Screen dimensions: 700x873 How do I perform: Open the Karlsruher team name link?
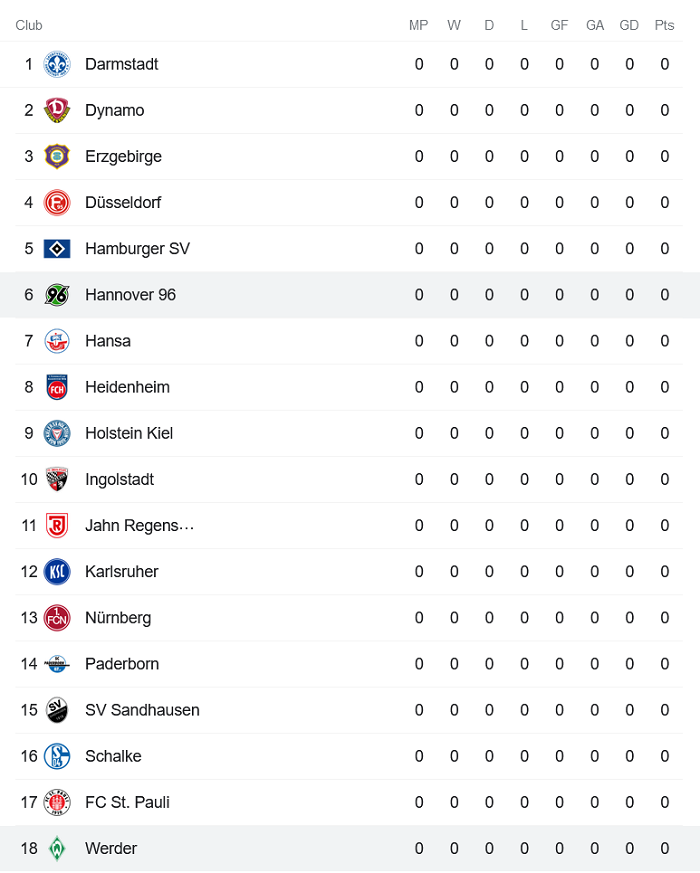(x=120, y=571)
